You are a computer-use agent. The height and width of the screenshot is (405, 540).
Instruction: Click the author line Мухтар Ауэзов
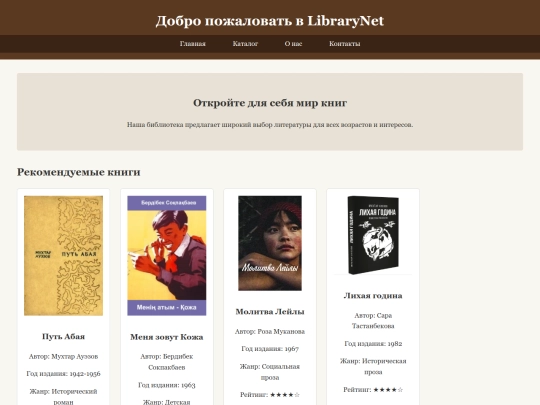coord(63,356)
